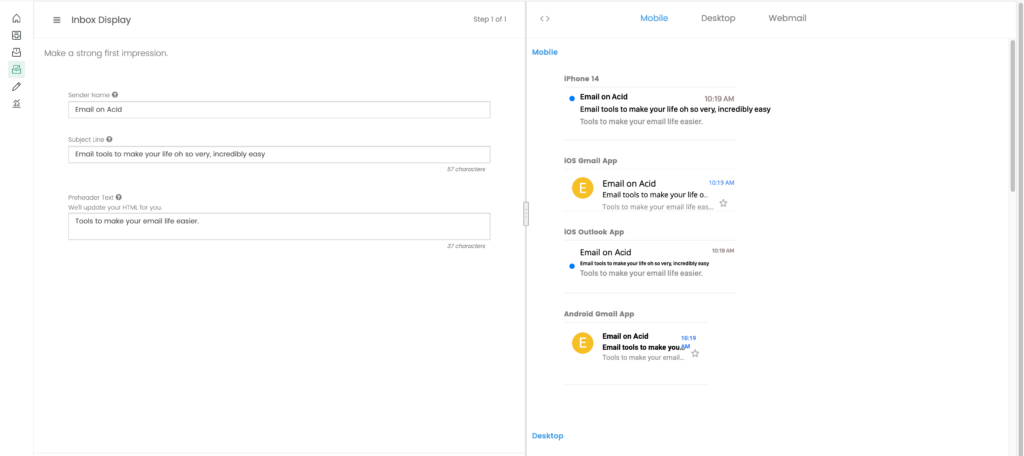This screenshot has height=456, width=1024.
Task: Star the Android Gmail App preview email
Action: (695, 353)
